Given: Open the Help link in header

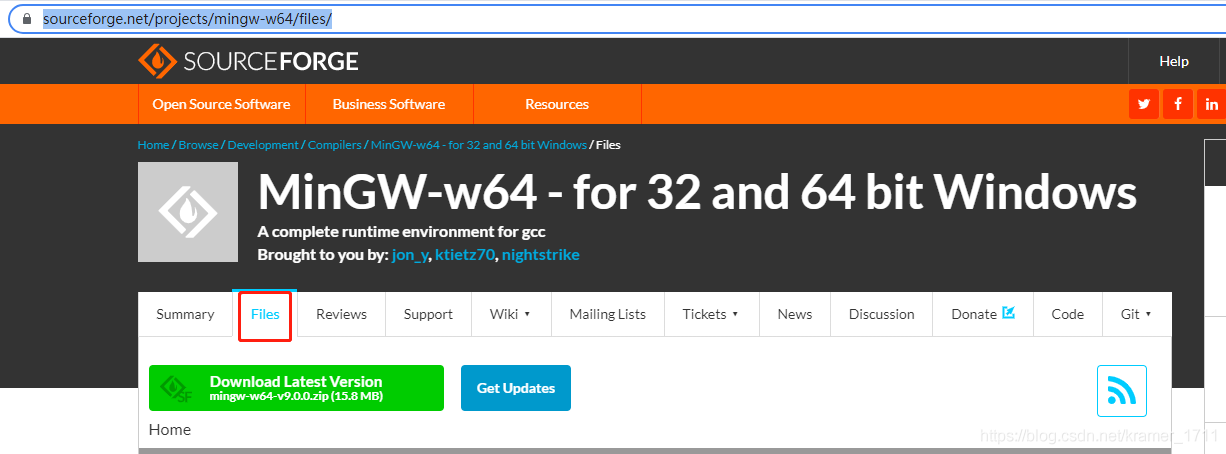Looking at the screenshot, I should point(1174,61).
